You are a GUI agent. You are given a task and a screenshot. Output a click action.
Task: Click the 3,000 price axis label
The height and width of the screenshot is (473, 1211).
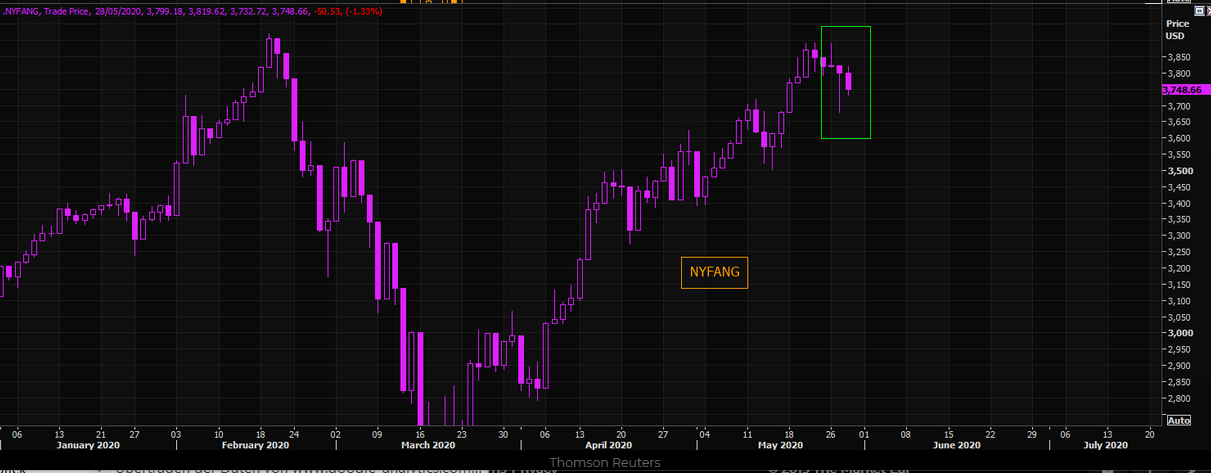1178,333
